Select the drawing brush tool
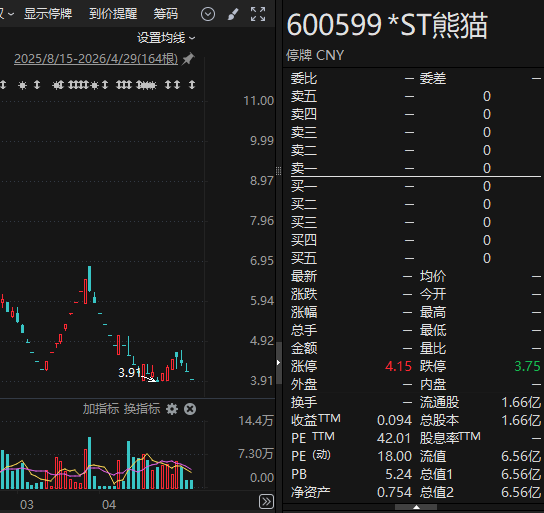Screen dimensions: 544x513 click(233, 14)
